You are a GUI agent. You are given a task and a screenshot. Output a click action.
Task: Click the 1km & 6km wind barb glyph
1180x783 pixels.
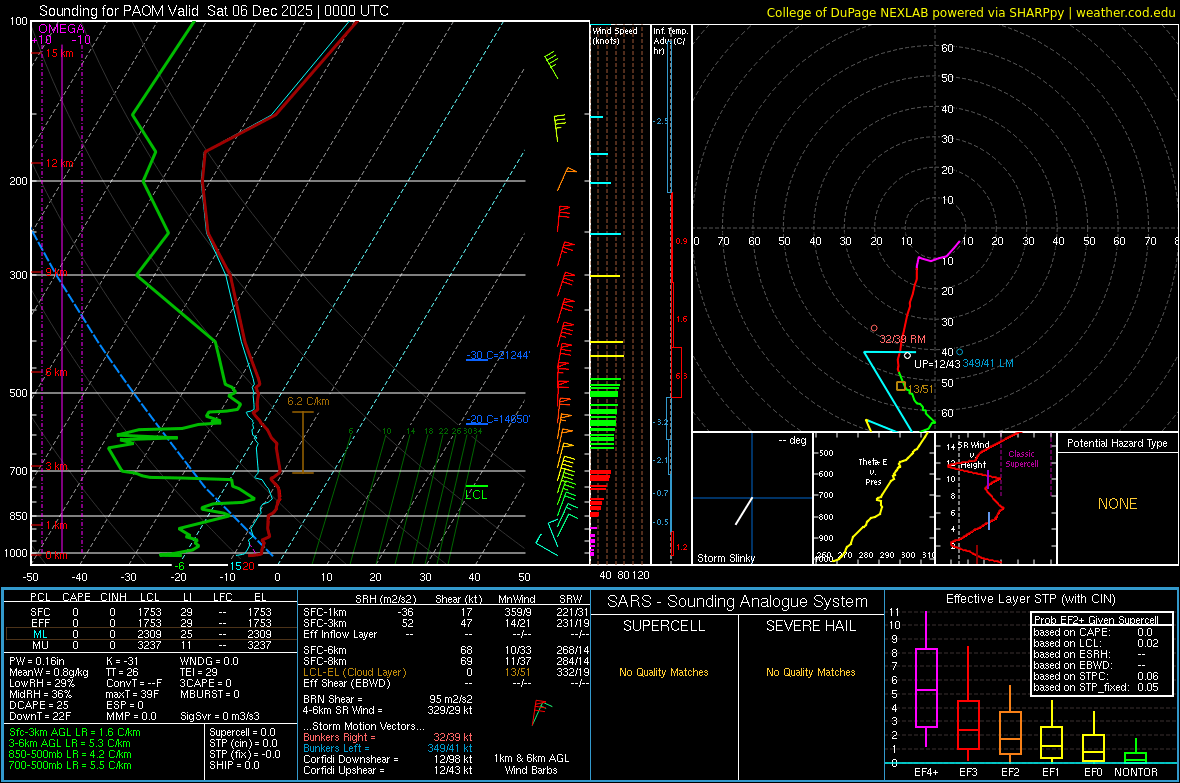tap(540, 711)
